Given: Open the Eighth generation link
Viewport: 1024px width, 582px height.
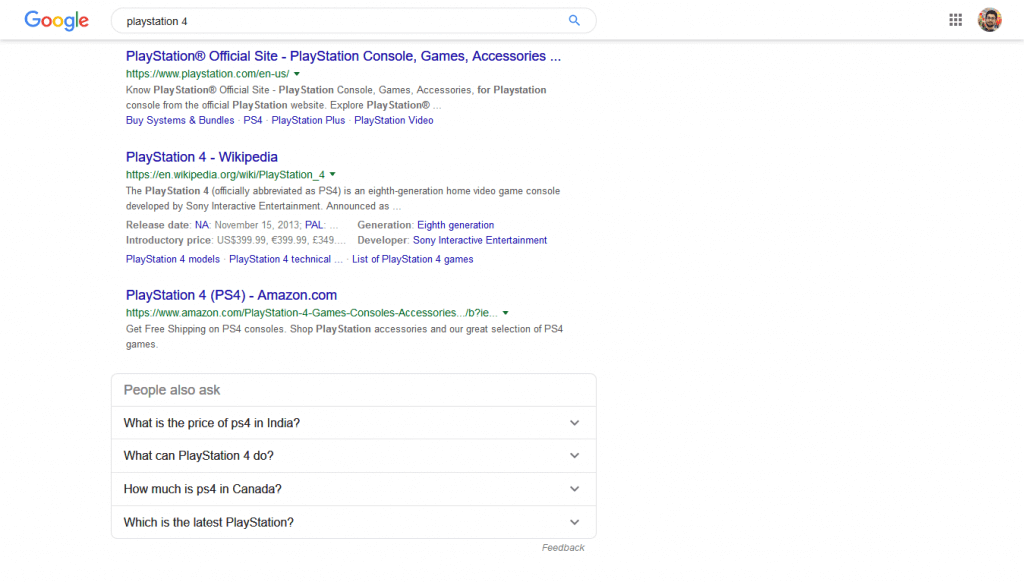Looking at the screenshot, I should [x=456, y=225].
